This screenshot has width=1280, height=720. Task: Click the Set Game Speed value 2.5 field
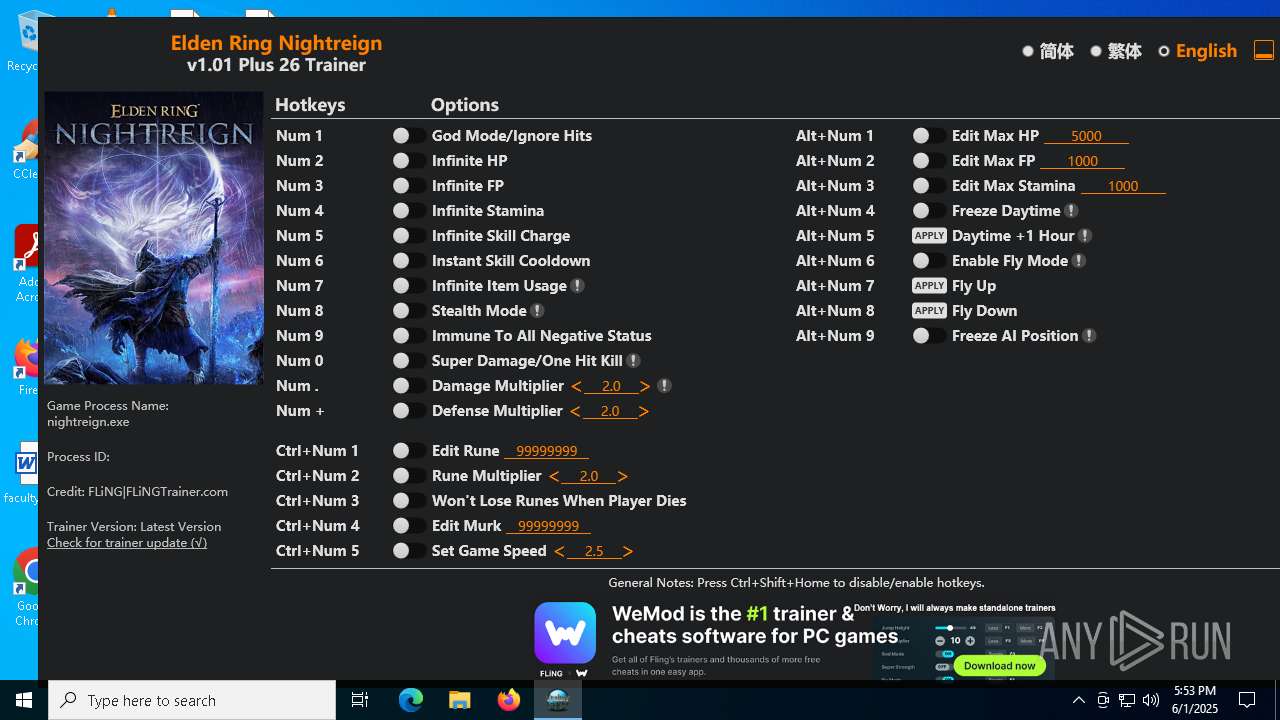click(x=594, y=551)
